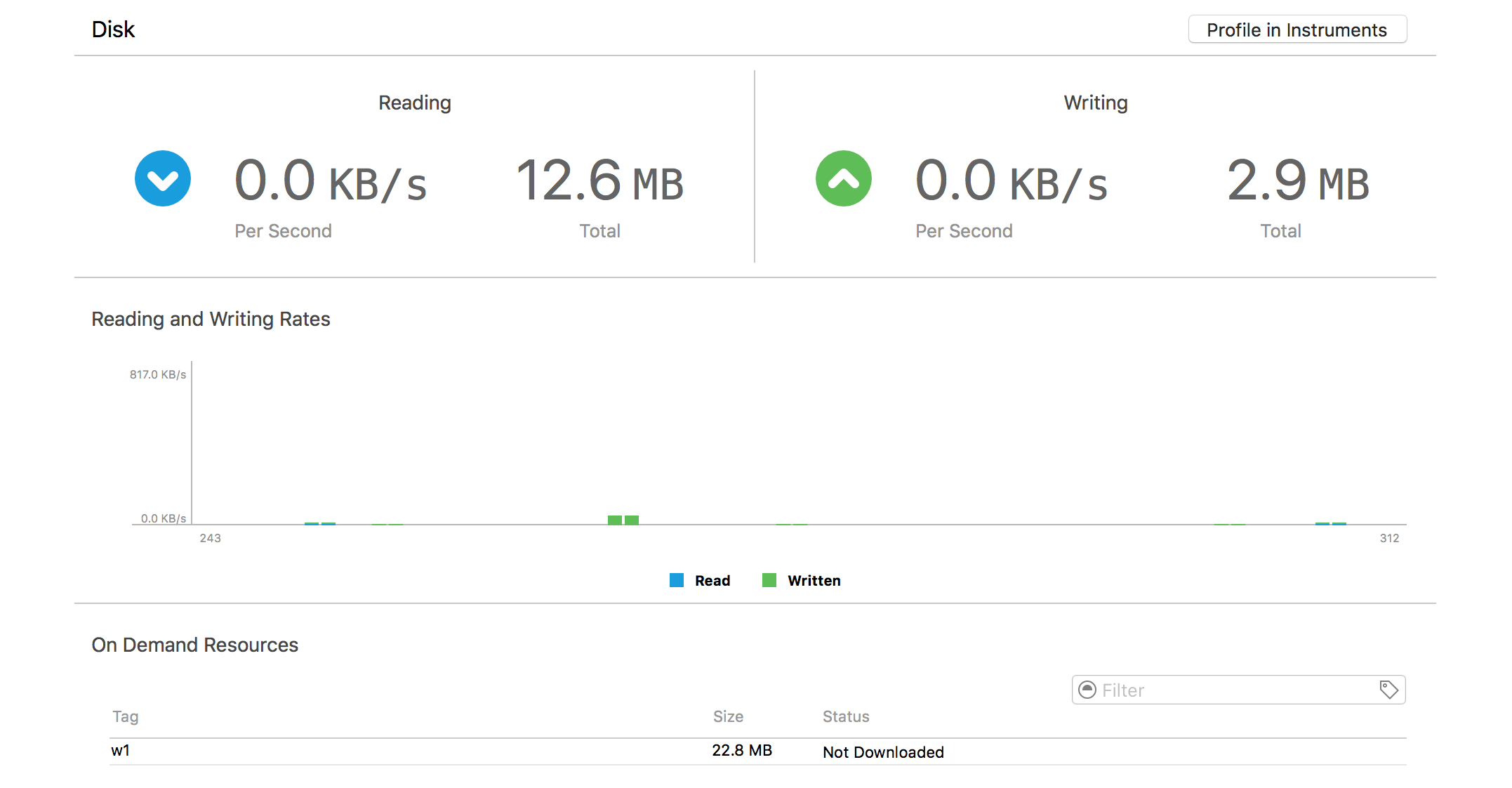
Task: Click the 2.9 MB writing total
Action: pos(1298,180)
